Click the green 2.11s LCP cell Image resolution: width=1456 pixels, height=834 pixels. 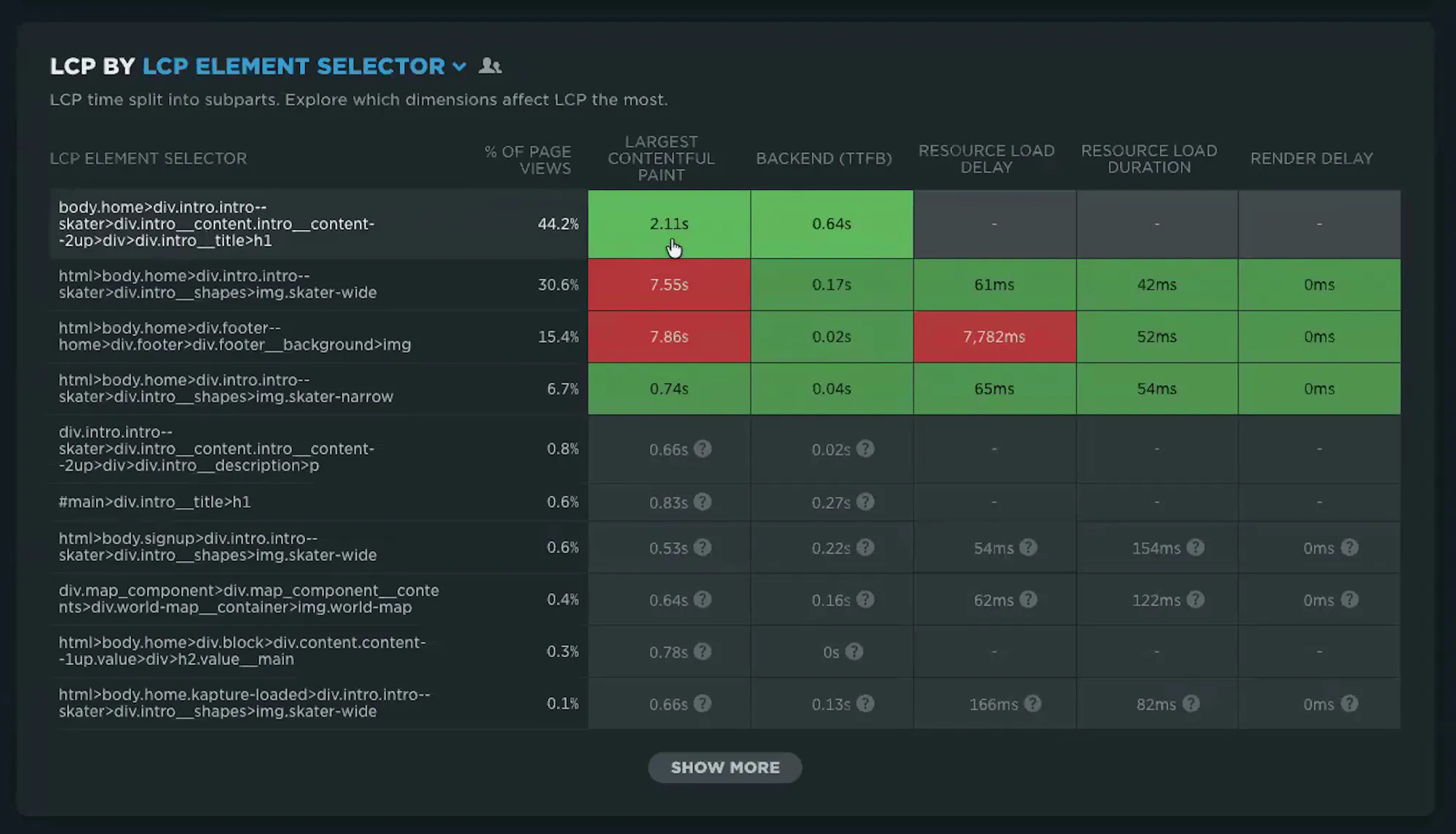[669, 224]
